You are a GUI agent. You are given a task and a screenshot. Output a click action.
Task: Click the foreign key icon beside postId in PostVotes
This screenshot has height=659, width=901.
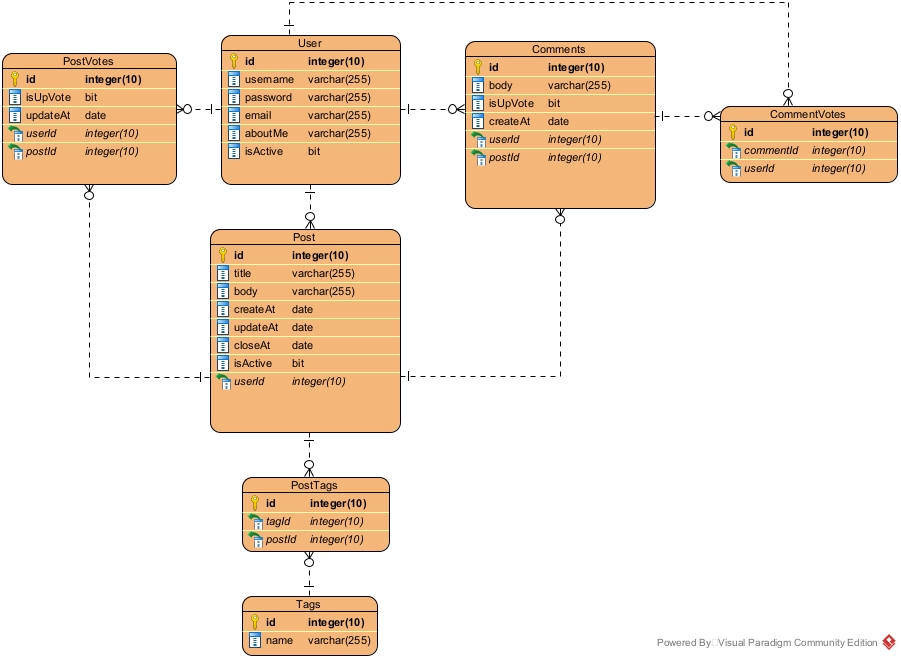(x=16, y=152)
